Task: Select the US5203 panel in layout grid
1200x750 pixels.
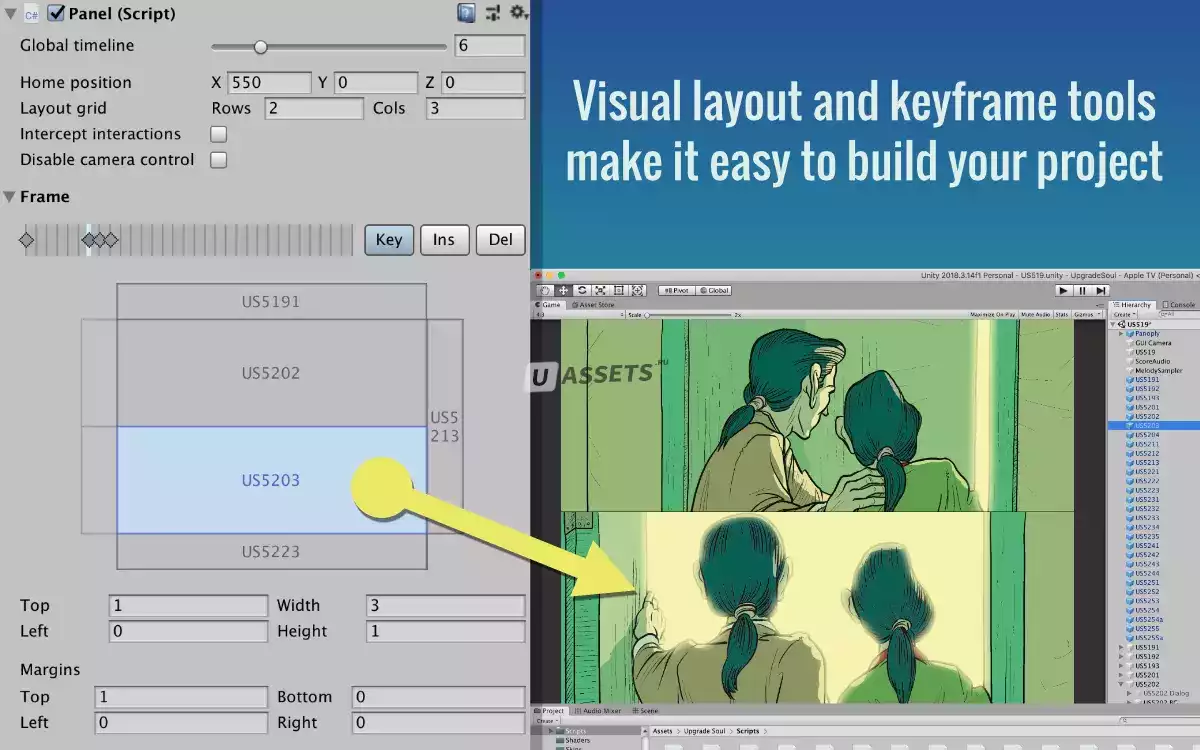Action: tap(271, 480)
